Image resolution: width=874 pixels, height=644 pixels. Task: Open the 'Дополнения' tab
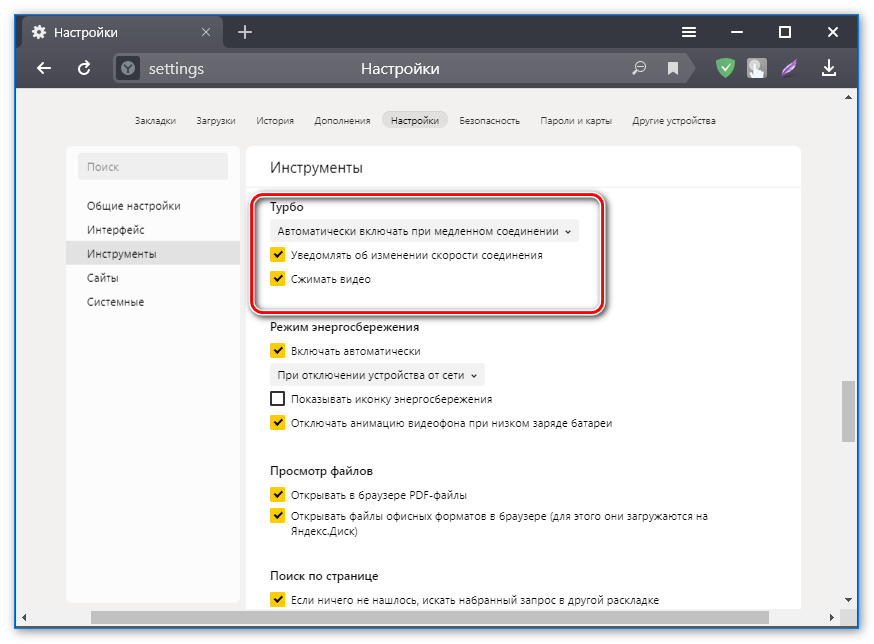click(342, 121)
